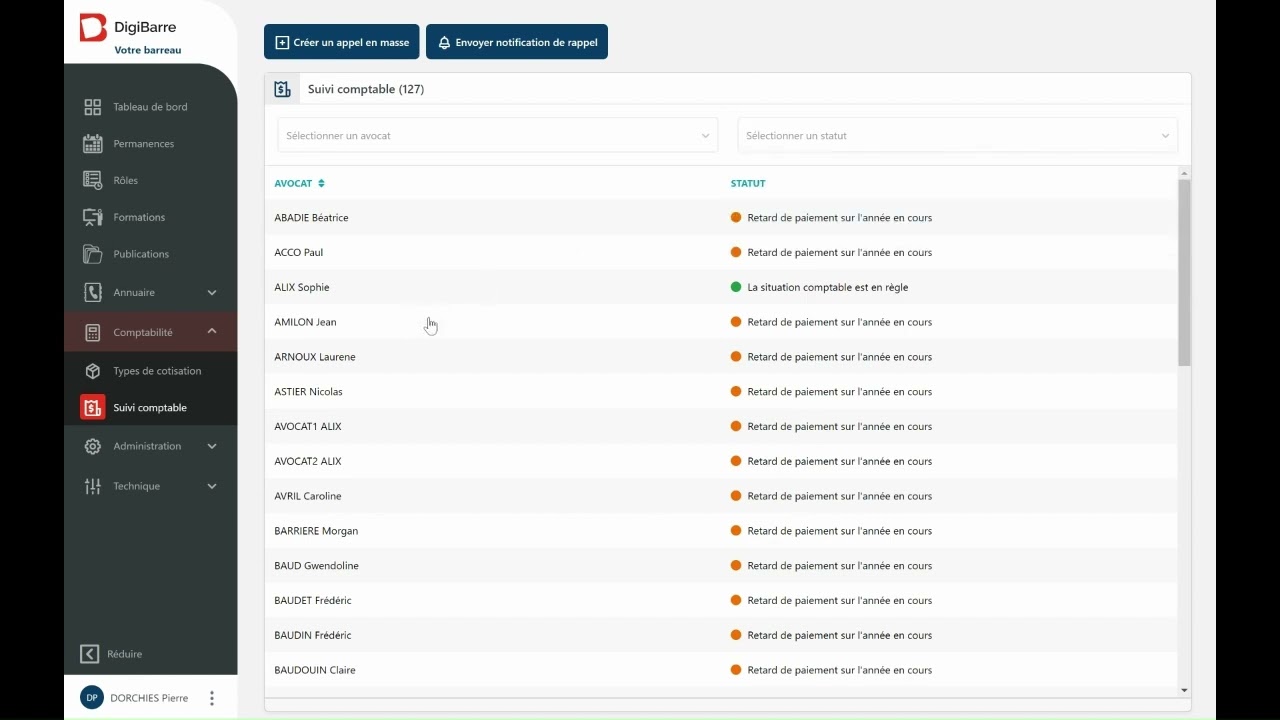Click the 'Suivi comptable (127)' panel title
This screenshot has width=1280, height=720.
[366, 89]
